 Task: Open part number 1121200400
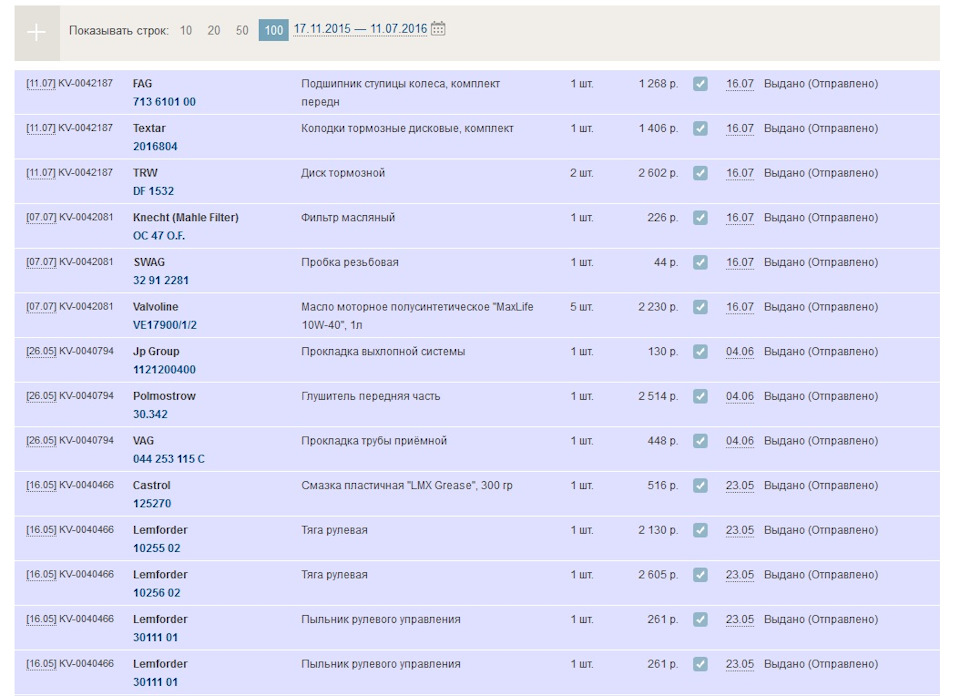pyautogui.click(x=164, y=370)
